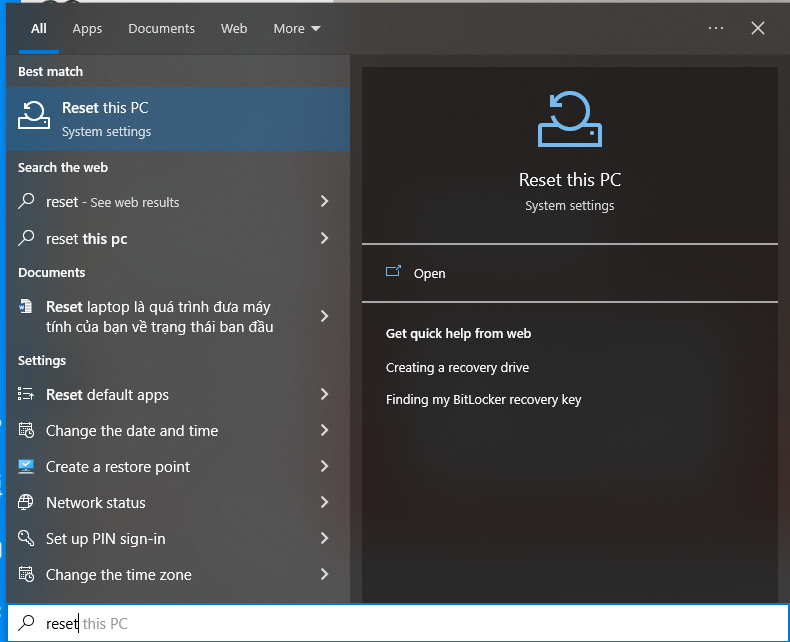Screen dimensions: 790x642
Task: Click the calendar-clock icon for Change the date and time
Action: pyautogui.click(x=26, y=430)
